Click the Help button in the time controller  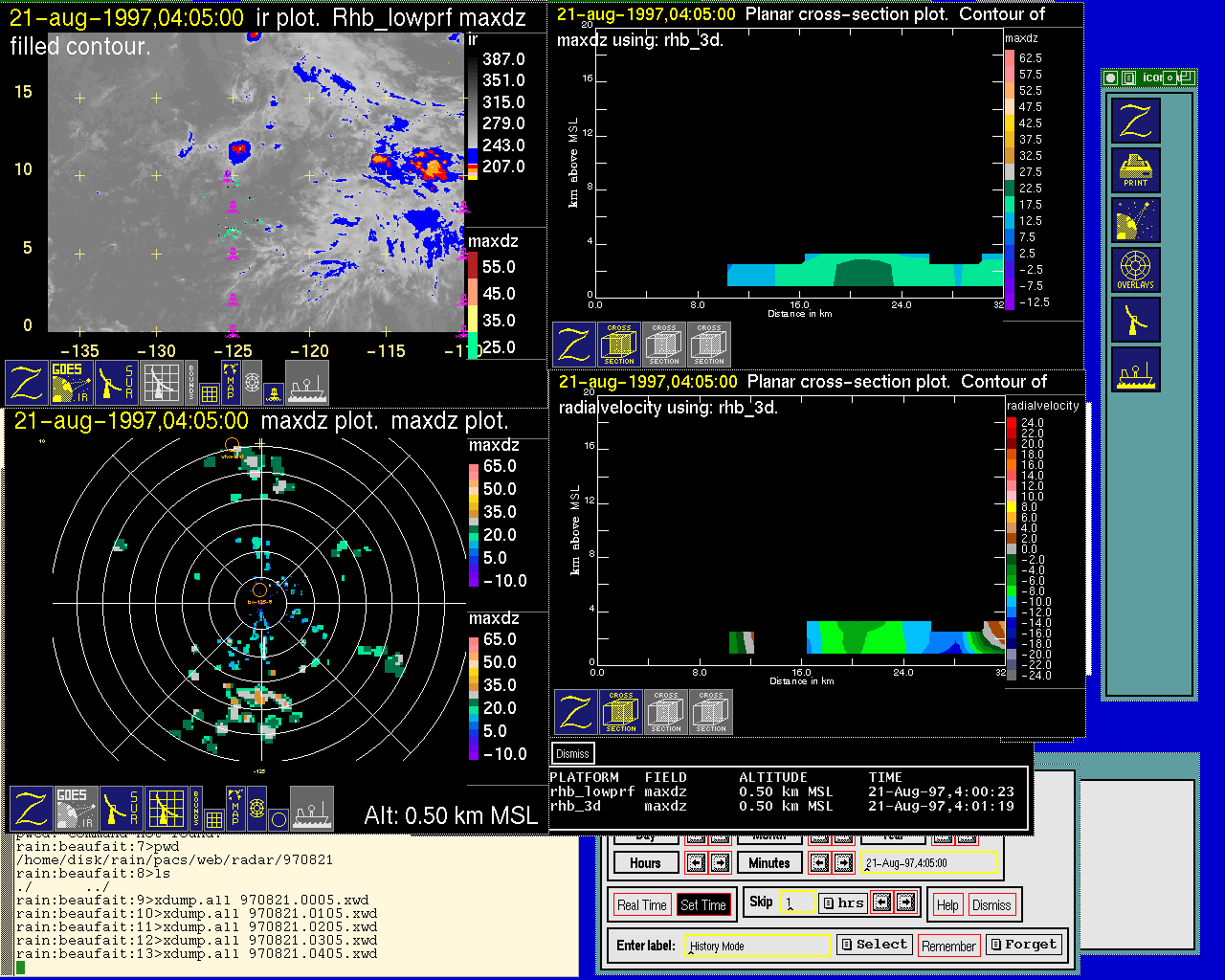(x=947, y=904)
